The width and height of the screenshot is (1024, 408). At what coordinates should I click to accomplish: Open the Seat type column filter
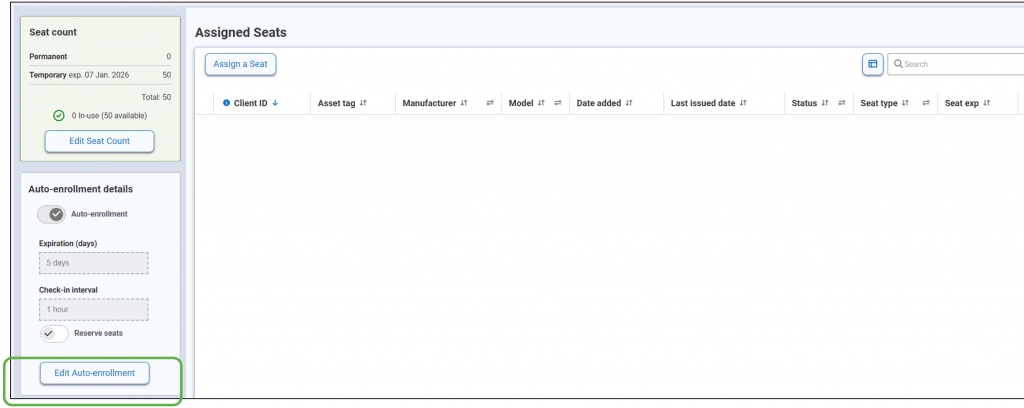[x=926, y=103]
